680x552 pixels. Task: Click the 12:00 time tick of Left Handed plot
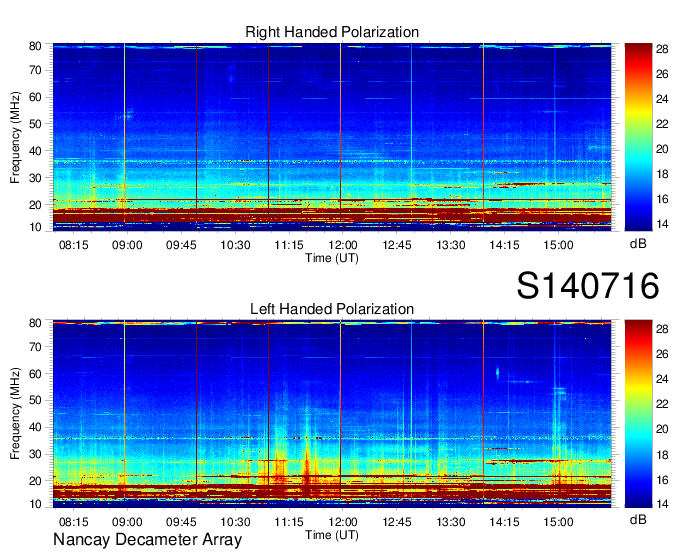pos(343,522)
